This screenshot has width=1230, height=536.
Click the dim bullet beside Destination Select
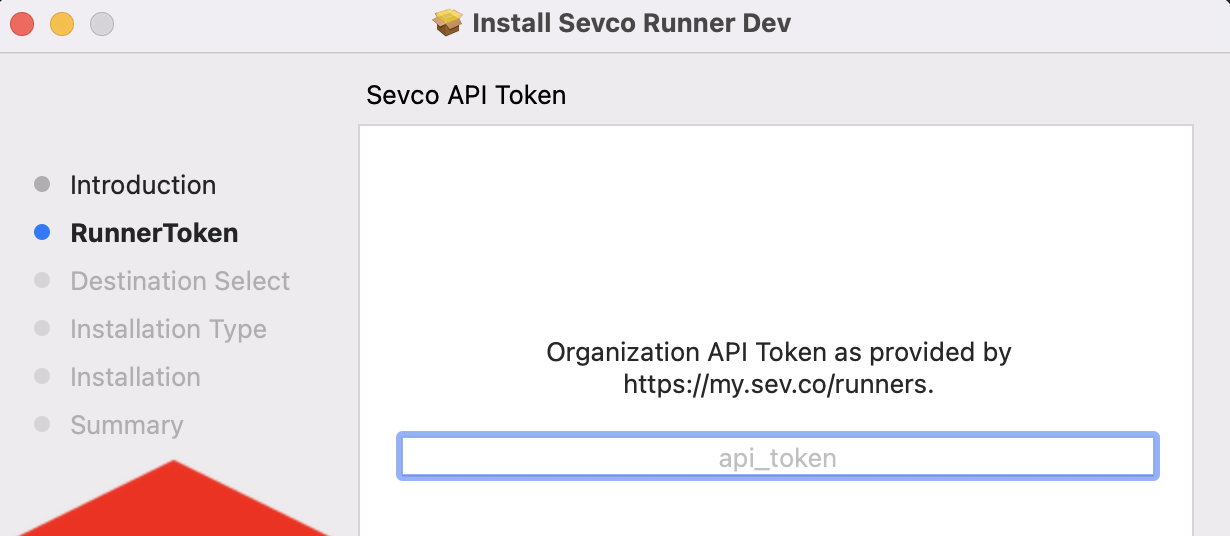click(x=42, y=280)
